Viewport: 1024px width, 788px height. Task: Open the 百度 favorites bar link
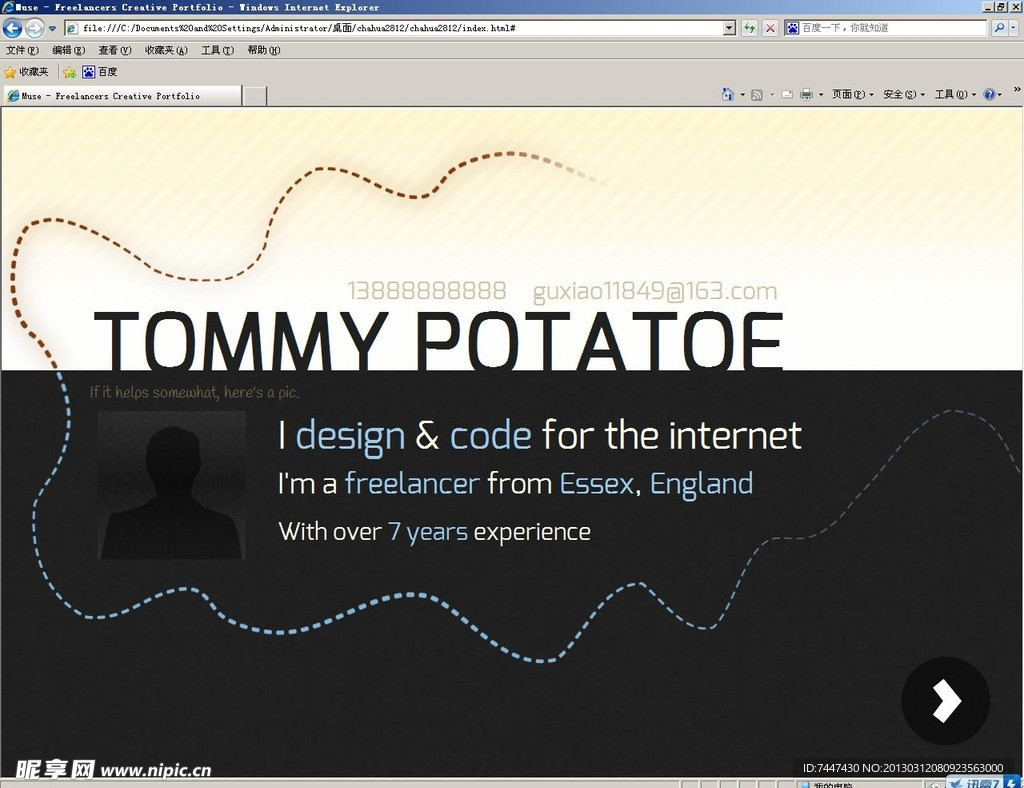coord(100,72)
